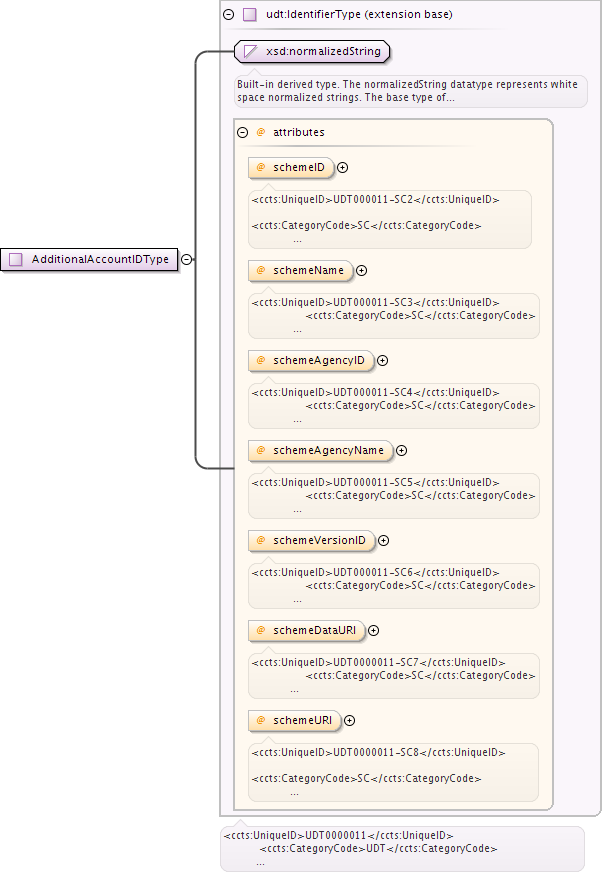
Task: Click the xsd:normalizedString simple type icon
Action: click(250, 51)
